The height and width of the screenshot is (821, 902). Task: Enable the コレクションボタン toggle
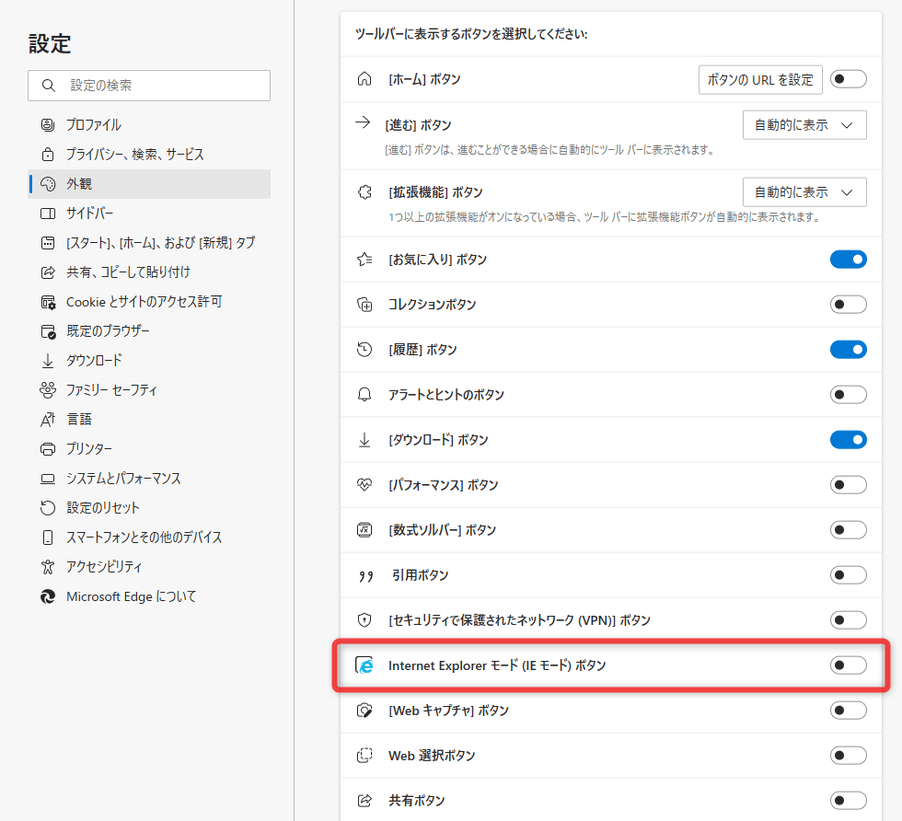click(x=848, y=304)
